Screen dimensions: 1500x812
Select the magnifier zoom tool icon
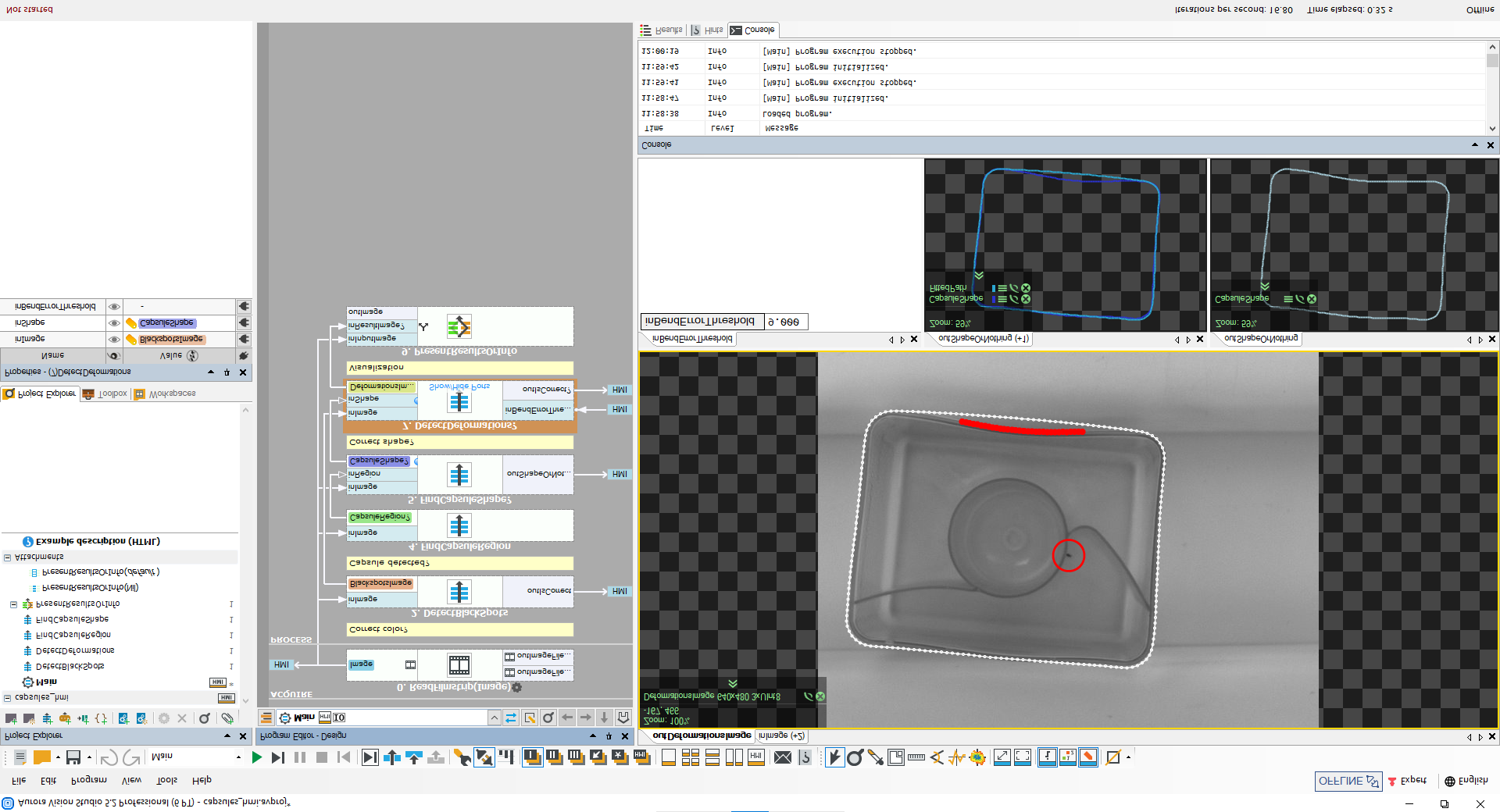(x=856, y=757)
